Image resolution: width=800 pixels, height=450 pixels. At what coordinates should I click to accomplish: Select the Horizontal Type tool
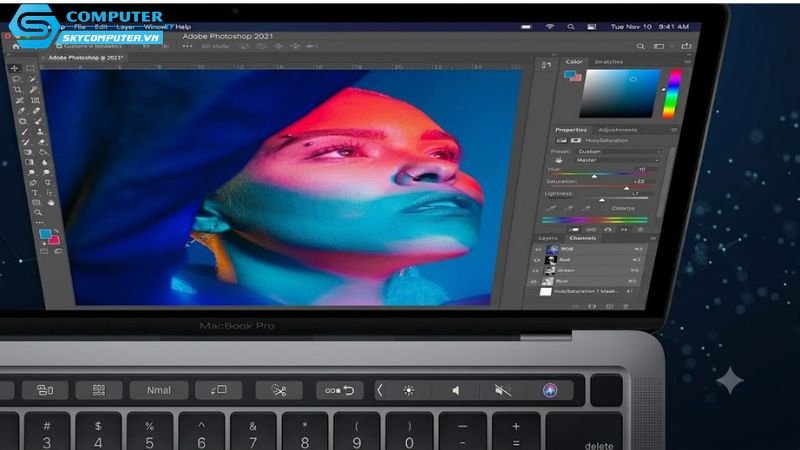pyautogui.click(x=35, y=193)
